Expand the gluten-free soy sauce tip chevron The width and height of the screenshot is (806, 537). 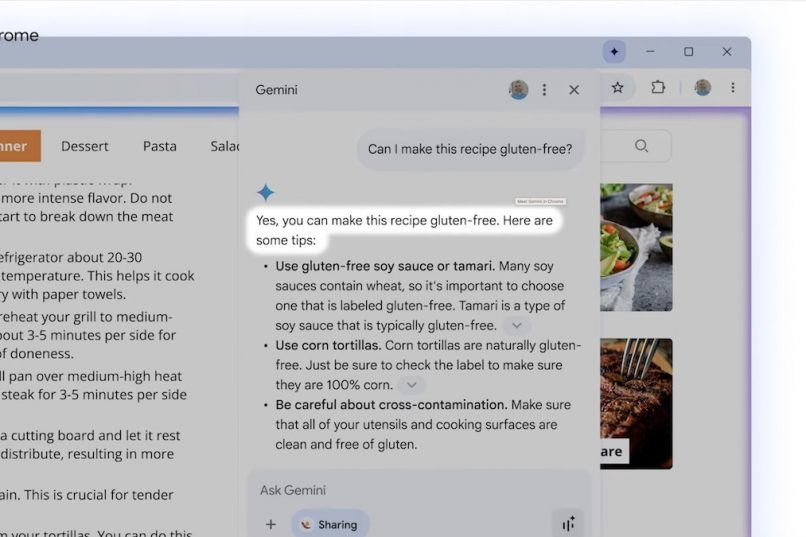(x=516, y=326)
